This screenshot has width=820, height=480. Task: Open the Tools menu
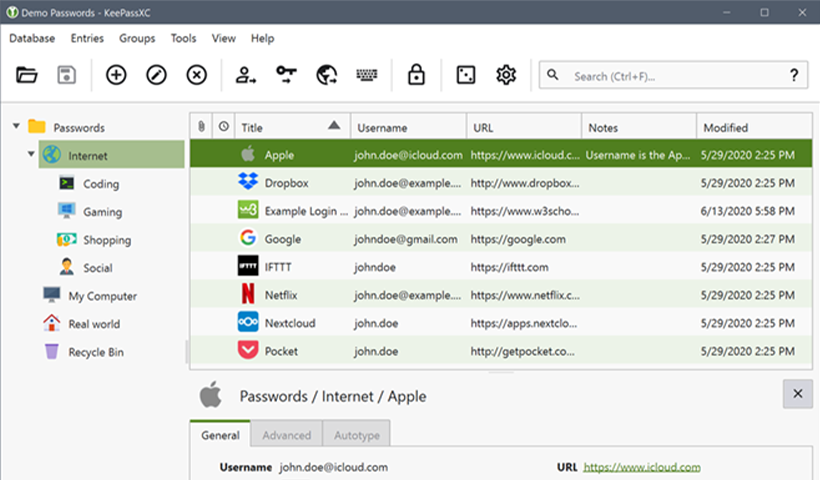point(183,38)
